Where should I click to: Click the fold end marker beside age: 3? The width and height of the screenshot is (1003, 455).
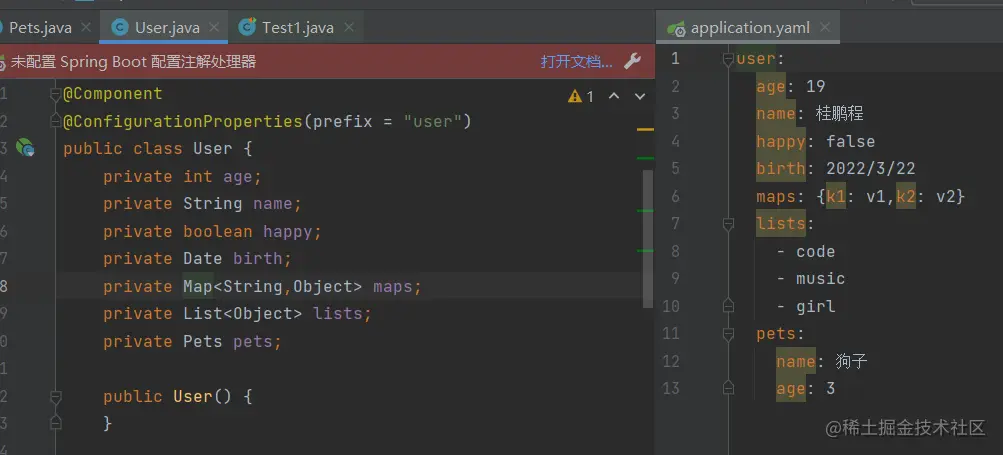tap(728, 388)
